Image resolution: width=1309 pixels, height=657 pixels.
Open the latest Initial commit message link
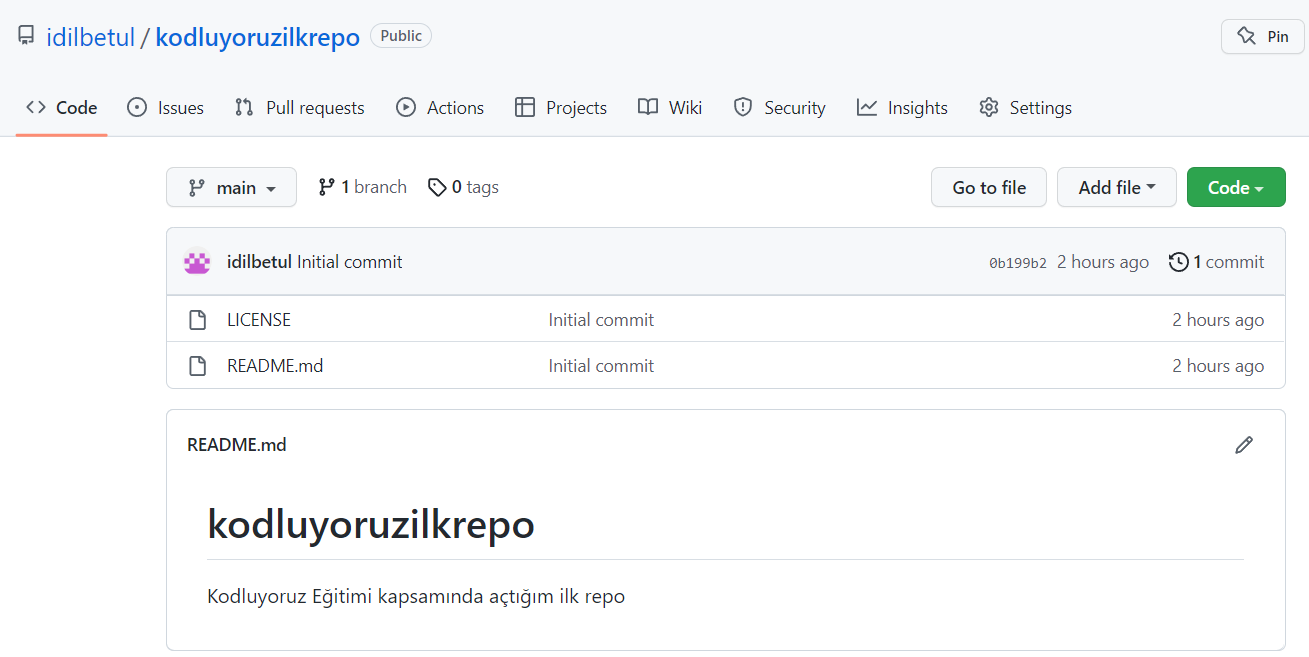(350, 262)
